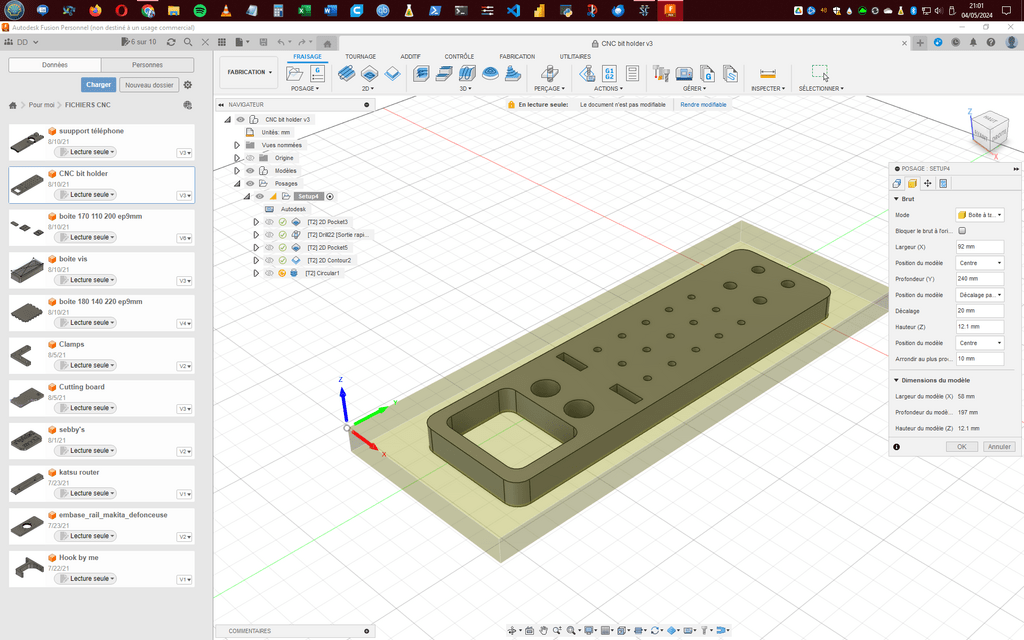Switch to the CONTRÔLE ribbon tab
Viewport: 1024px width, 640px height.
pyautogui.click(x=459, y=57)
